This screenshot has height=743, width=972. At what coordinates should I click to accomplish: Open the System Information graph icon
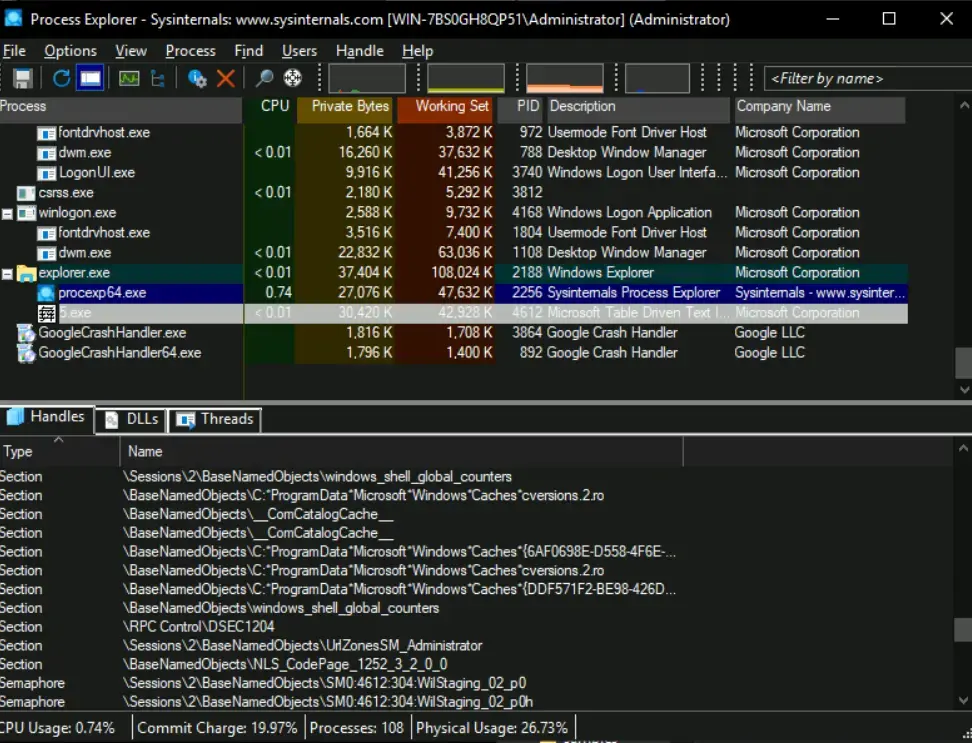click(129, 78)
